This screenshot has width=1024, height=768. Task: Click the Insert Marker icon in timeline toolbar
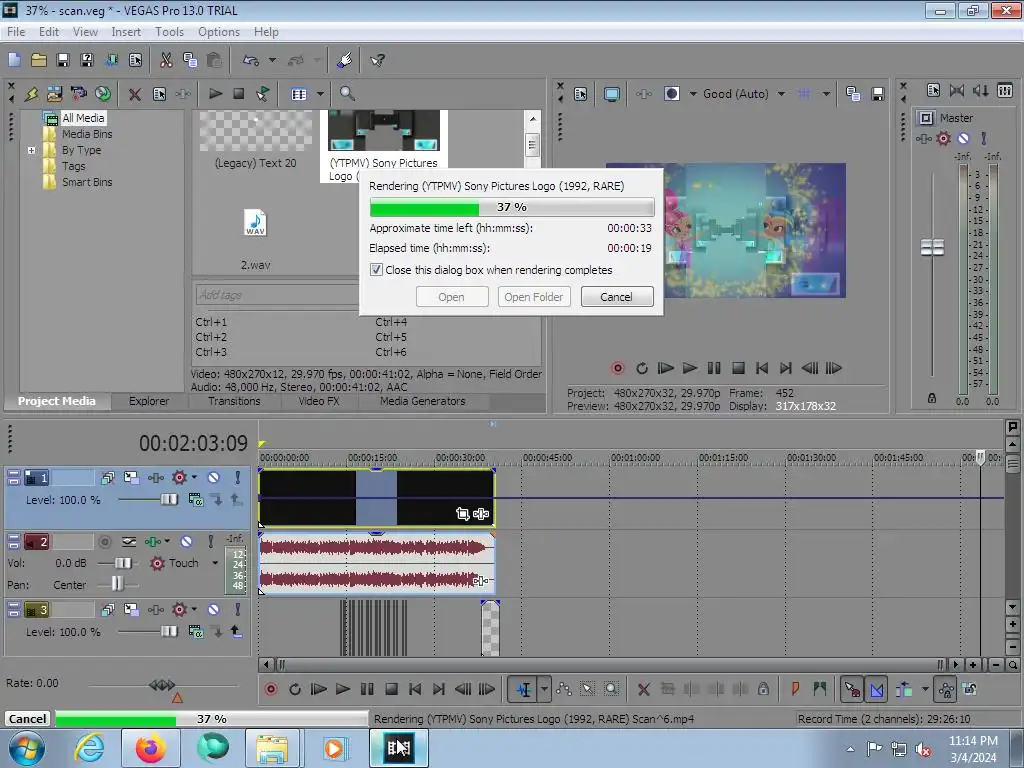point(795,689)
